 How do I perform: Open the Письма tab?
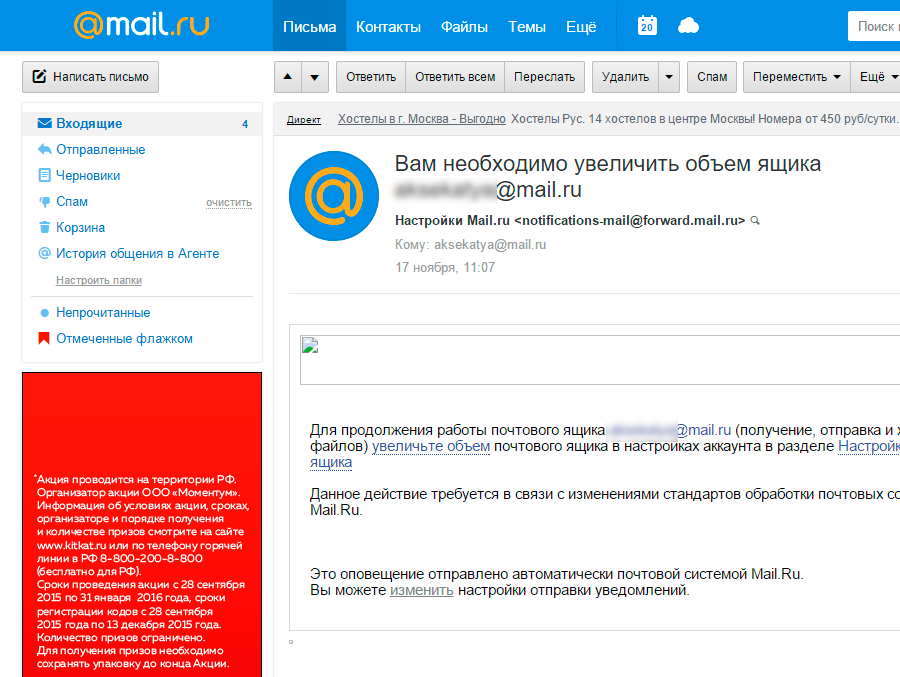pyautogui.click(x=309, y=26)
